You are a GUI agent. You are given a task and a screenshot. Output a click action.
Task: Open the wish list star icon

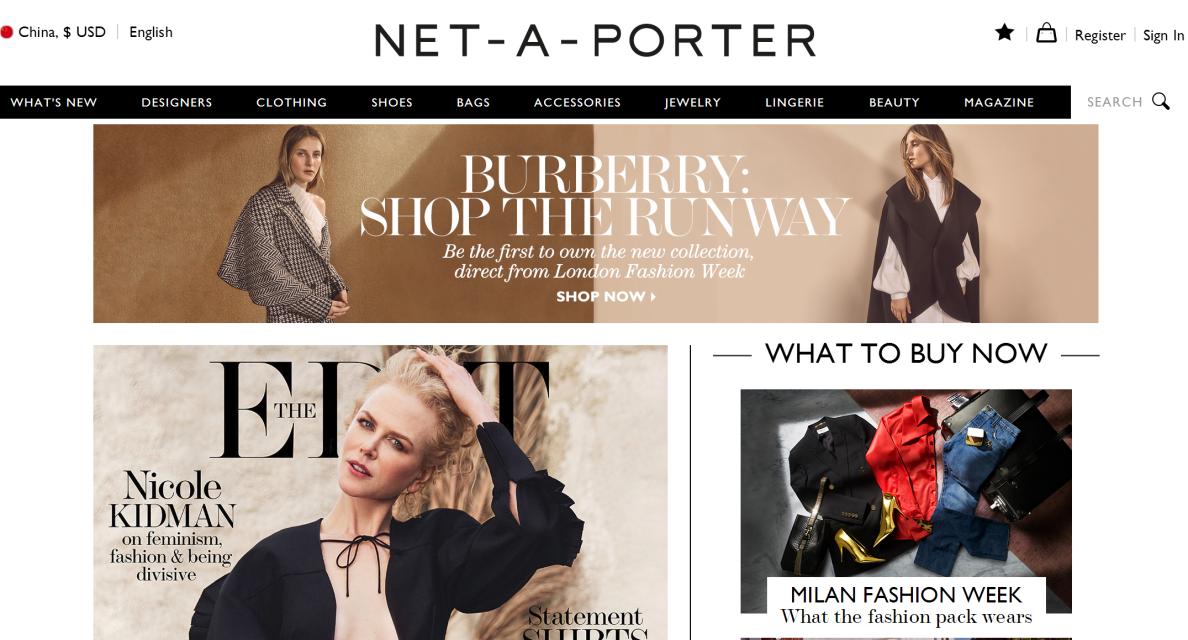(x=1004, y=32)
